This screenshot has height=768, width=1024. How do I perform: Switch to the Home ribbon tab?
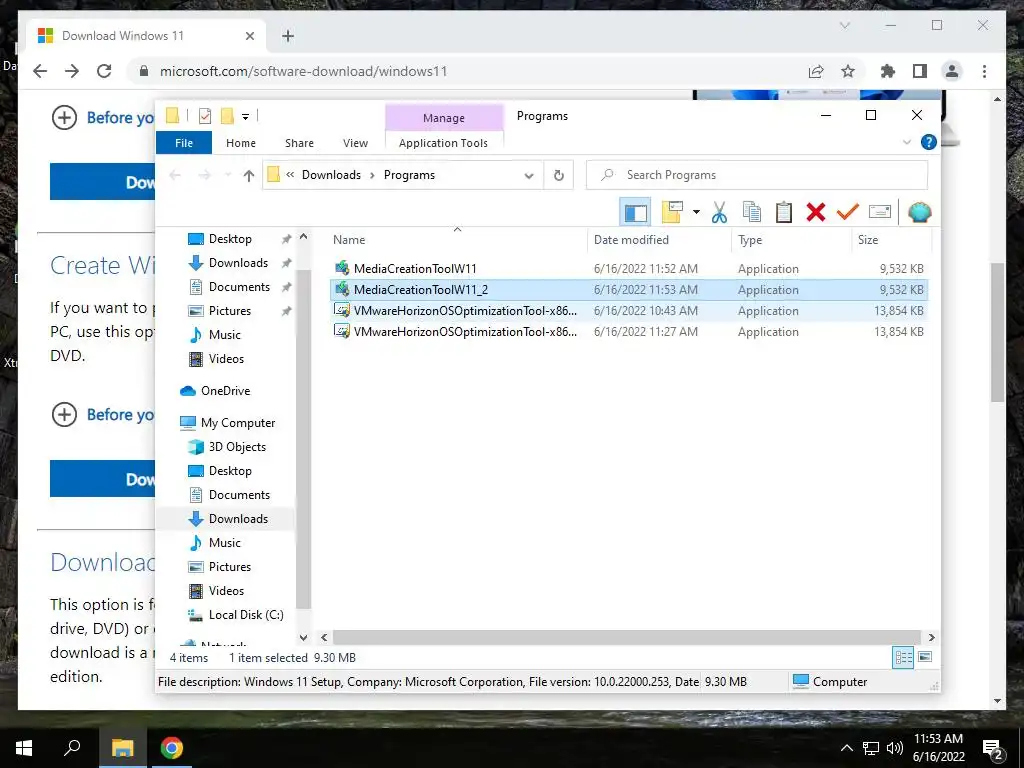241,143
